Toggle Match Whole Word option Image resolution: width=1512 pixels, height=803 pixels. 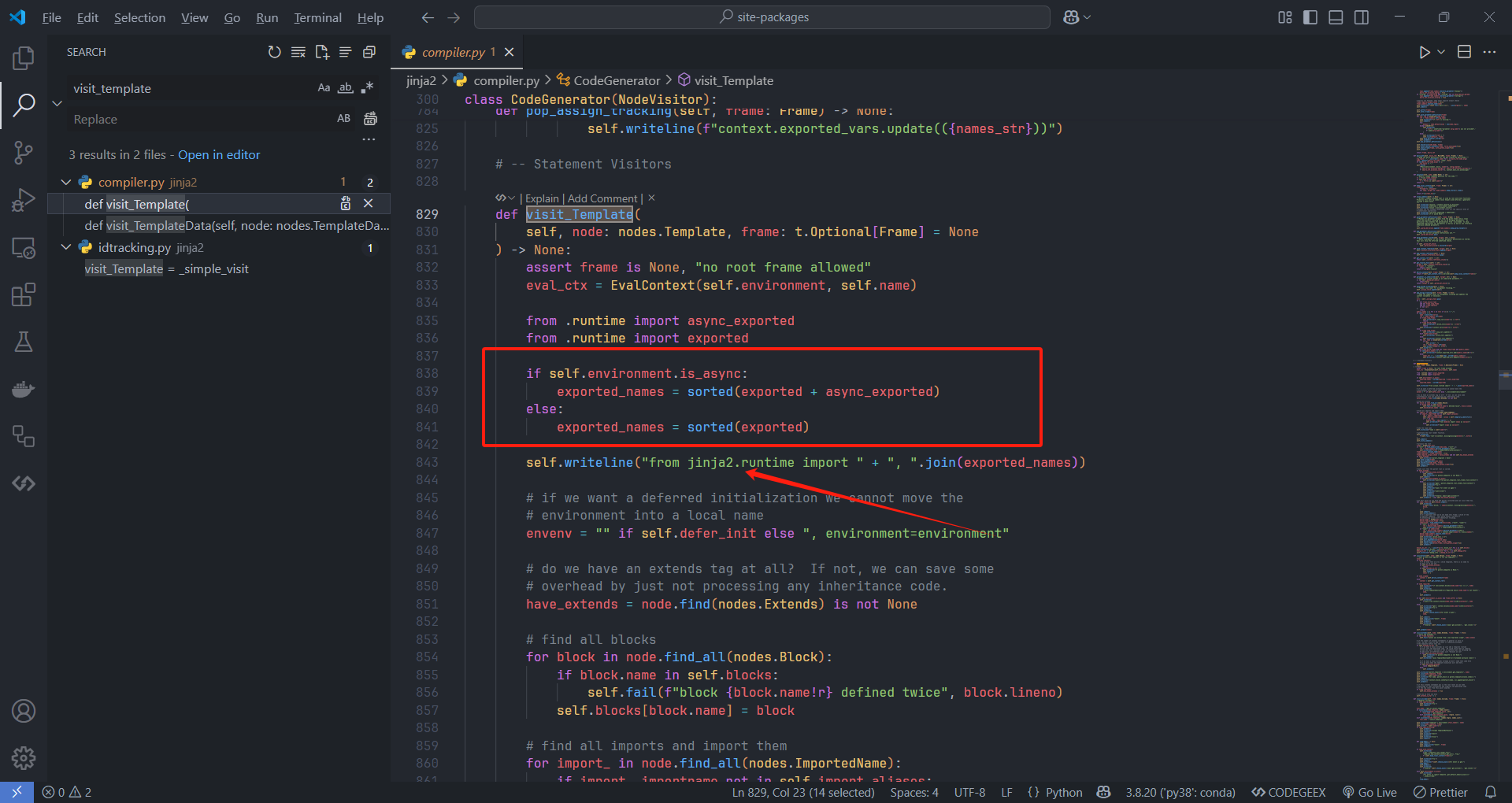345,88
